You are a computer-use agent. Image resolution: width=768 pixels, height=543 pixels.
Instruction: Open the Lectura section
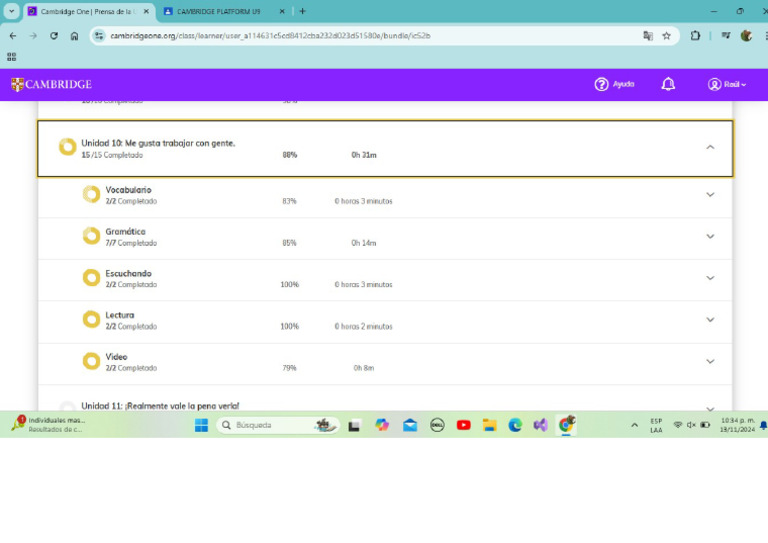coord(119,315)
